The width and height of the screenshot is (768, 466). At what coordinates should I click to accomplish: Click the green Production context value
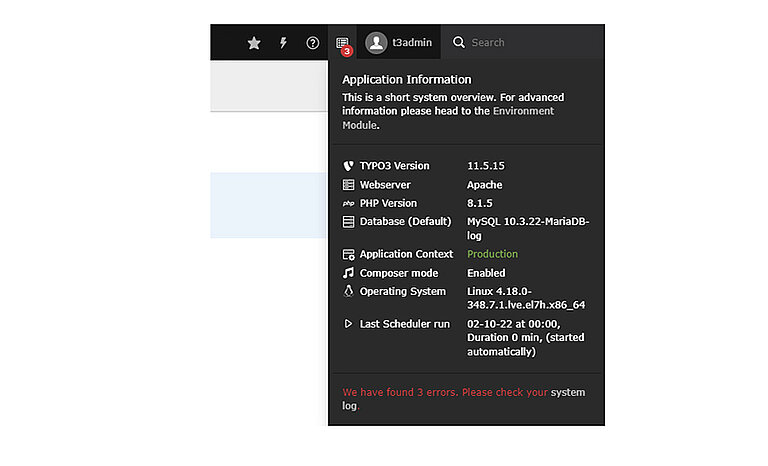tap(492, 254)
